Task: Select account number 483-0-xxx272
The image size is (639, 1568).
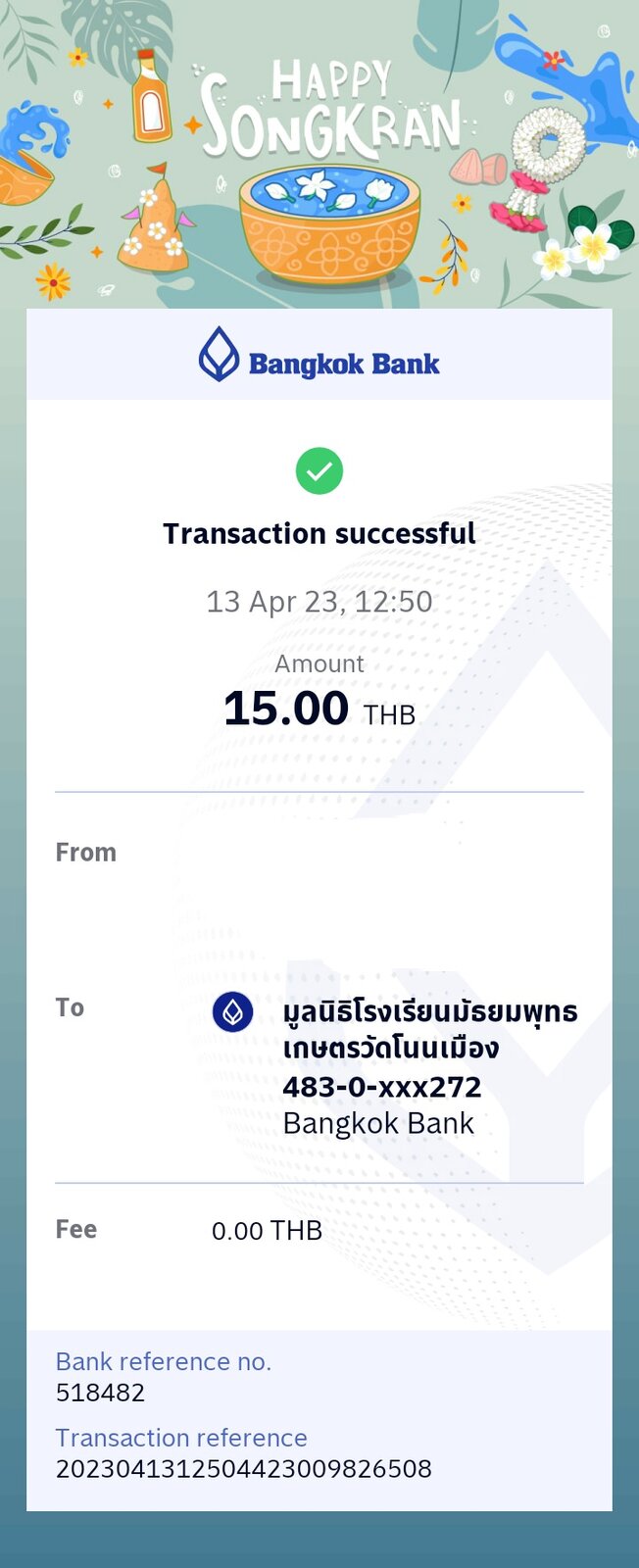Action: (382, 1087)
